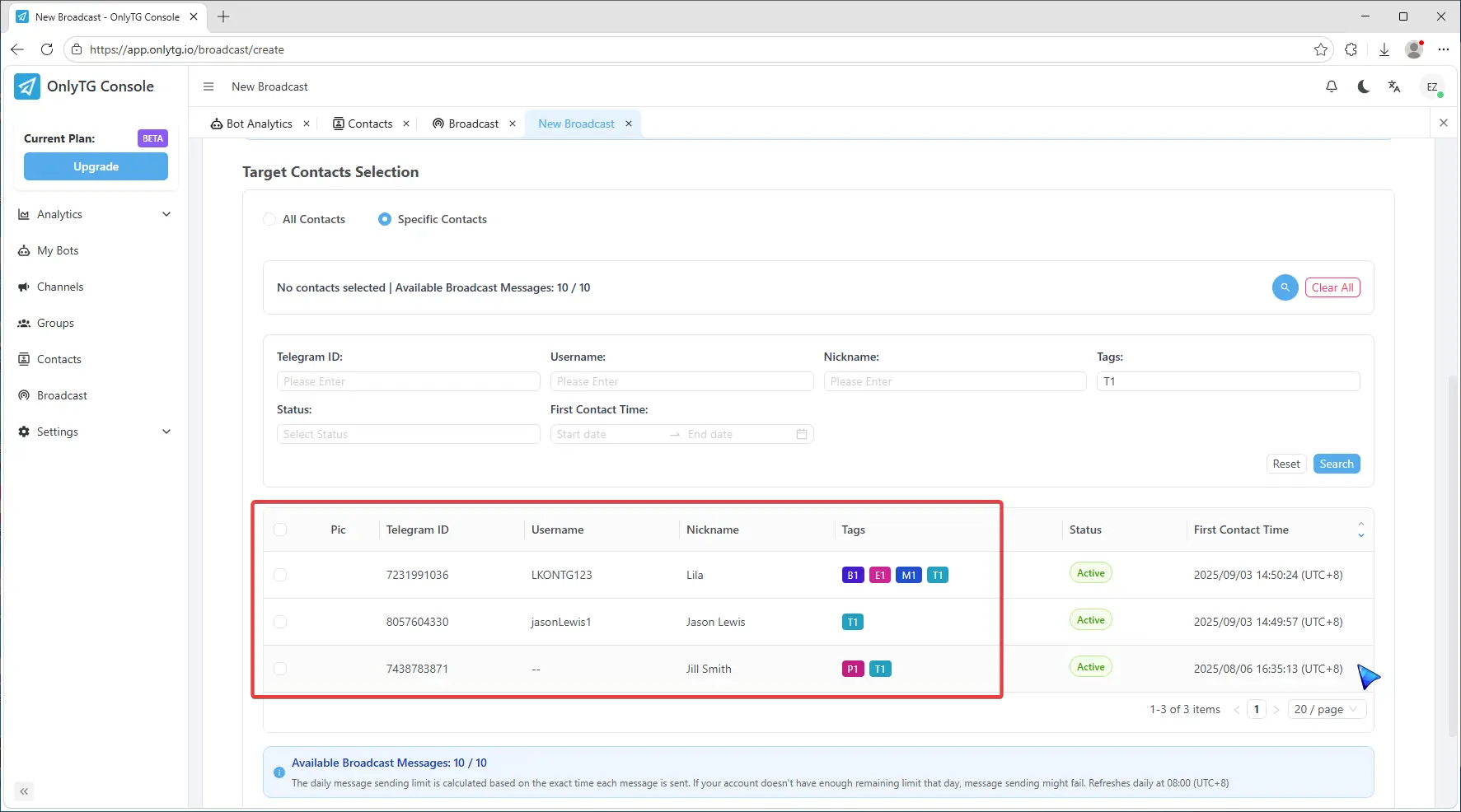
Task: Open the 20 / page dropdown
Action: [1326, 709]
